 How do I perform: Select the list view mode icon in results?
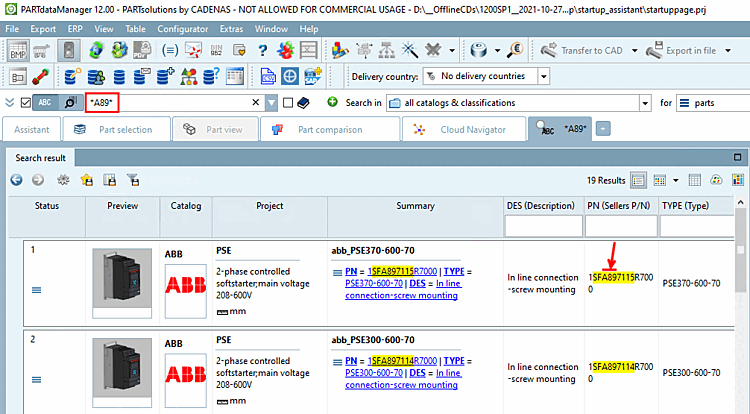639,180
